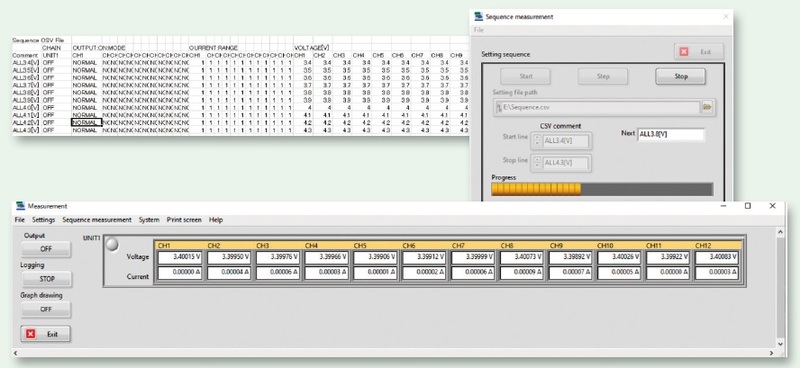The image size is (800, 368).
Task: Click the Next comment field showing ALL3.8[V]
Action: [670, 134]
